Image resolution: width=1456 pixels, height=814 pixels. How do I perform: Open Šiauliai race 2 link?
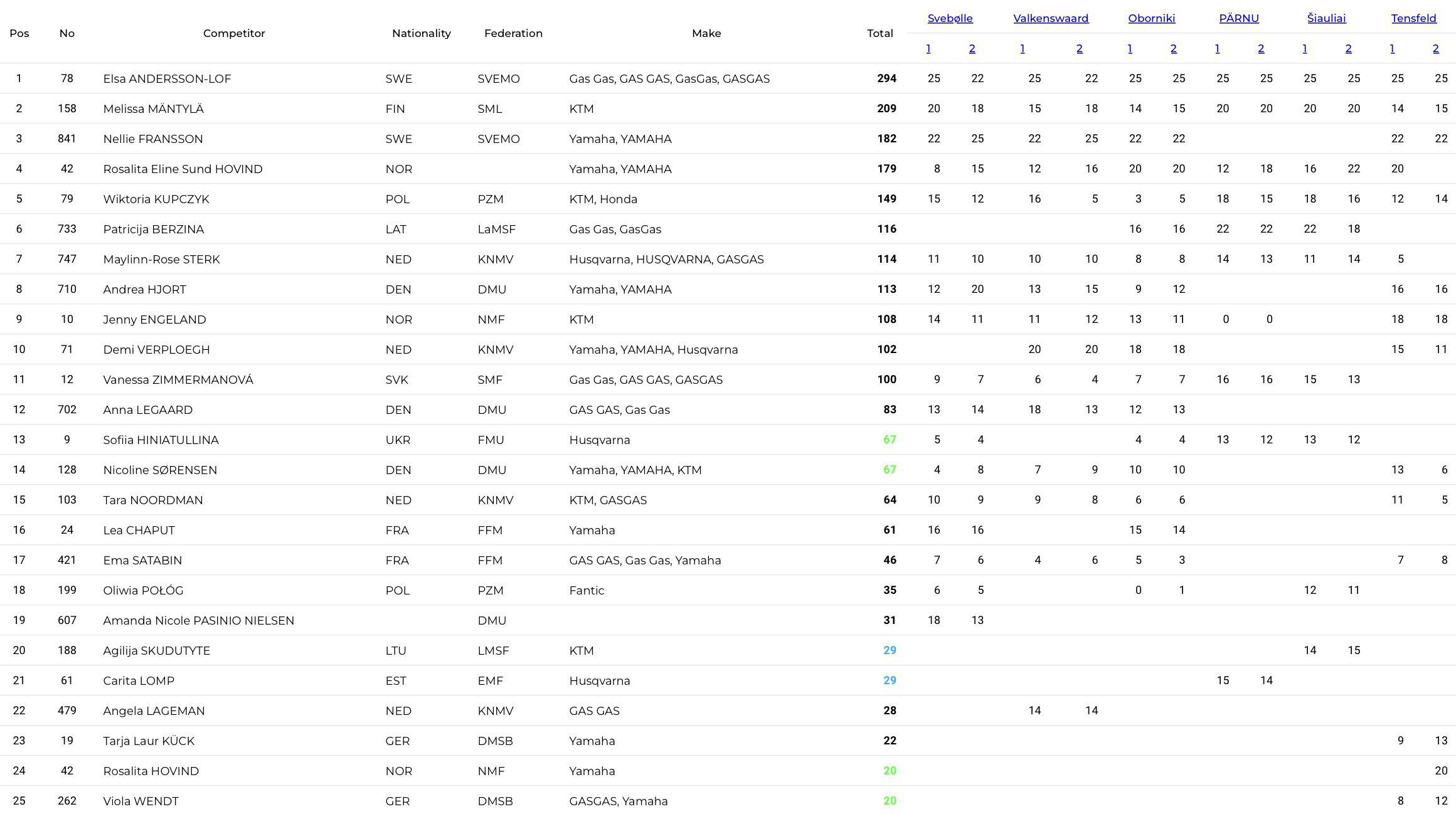click(x=1348, y=48)
